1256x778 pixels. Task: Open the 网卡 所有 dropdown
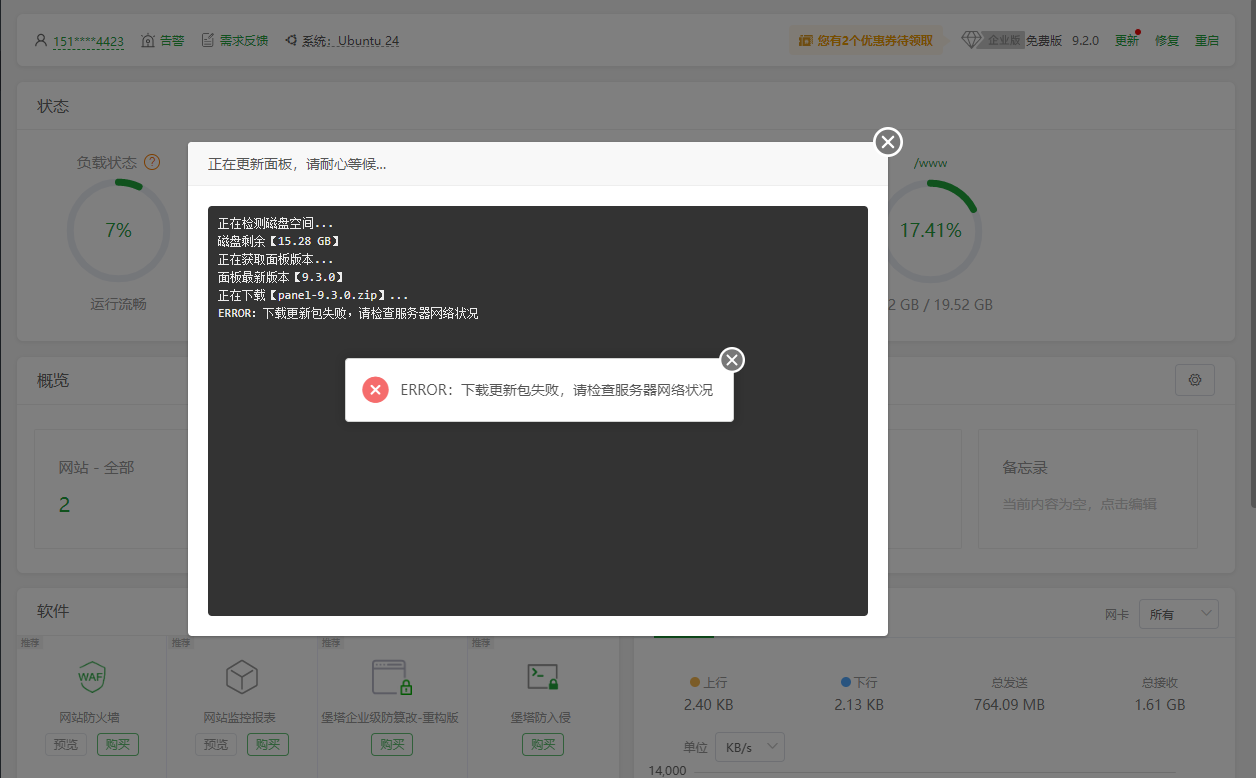(1179, 614)
